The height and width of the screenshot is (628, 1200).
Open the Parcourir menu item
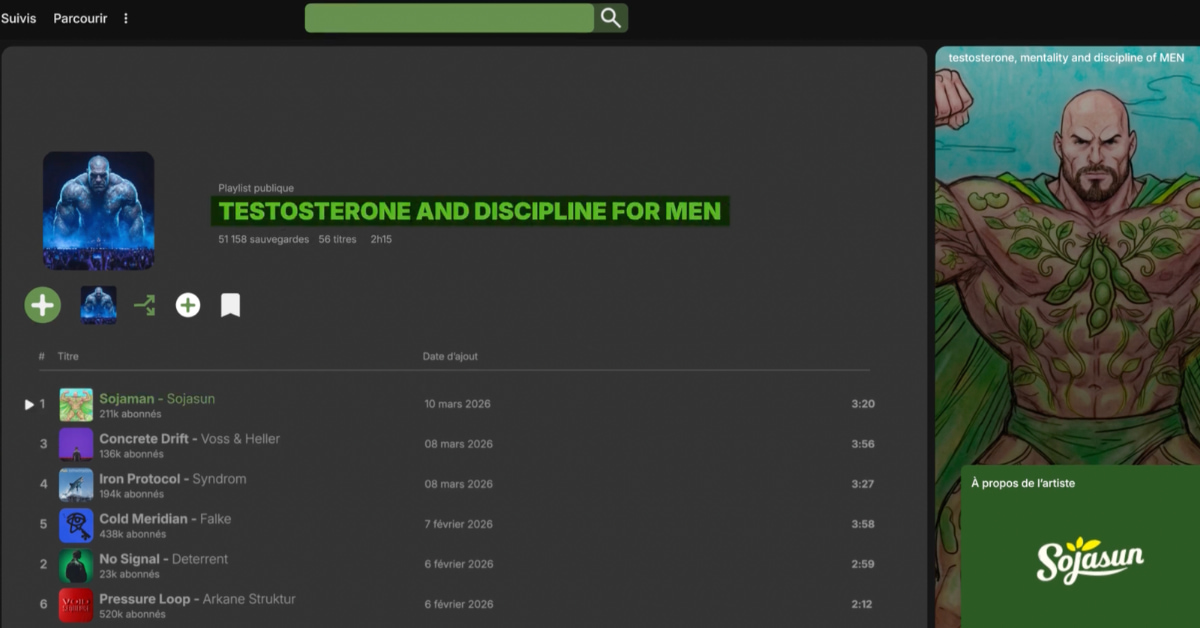[80, 18]
